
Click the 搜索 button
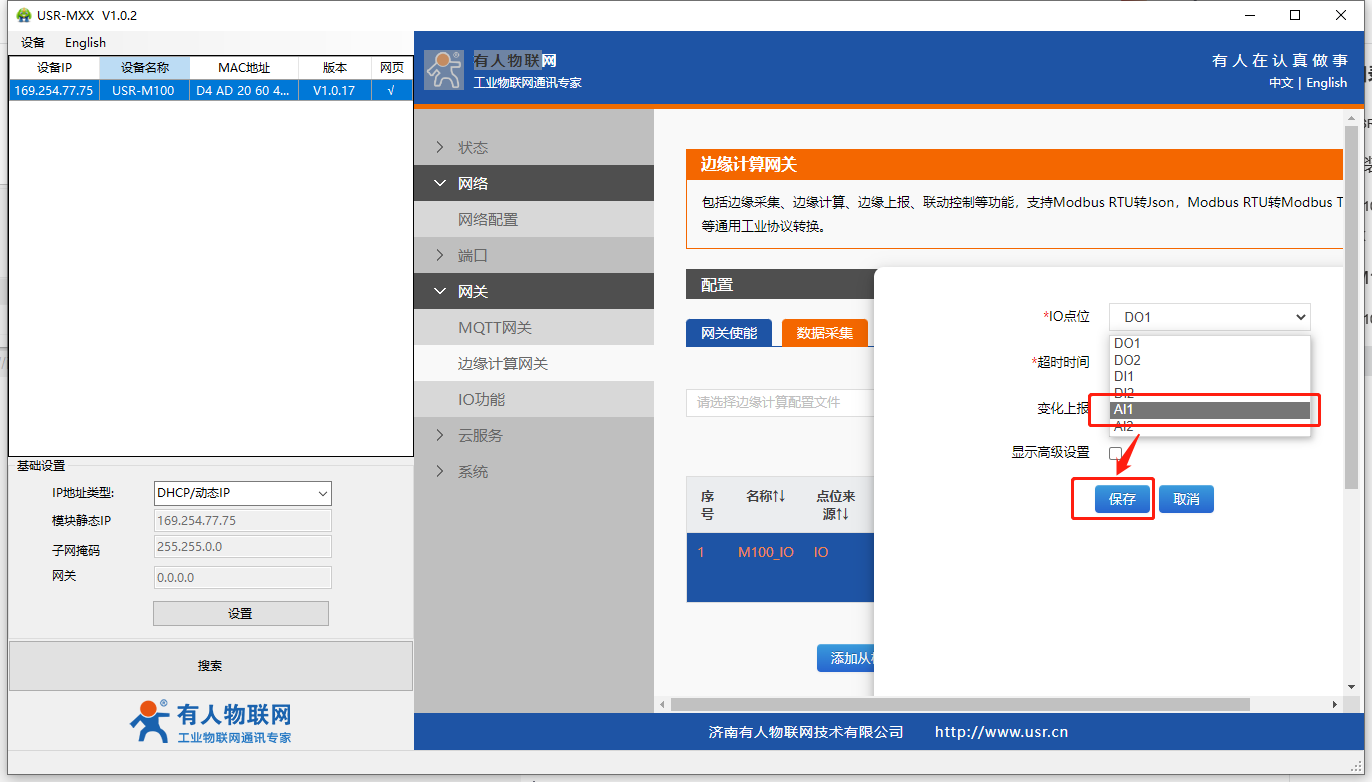click(x=210, y=666)
